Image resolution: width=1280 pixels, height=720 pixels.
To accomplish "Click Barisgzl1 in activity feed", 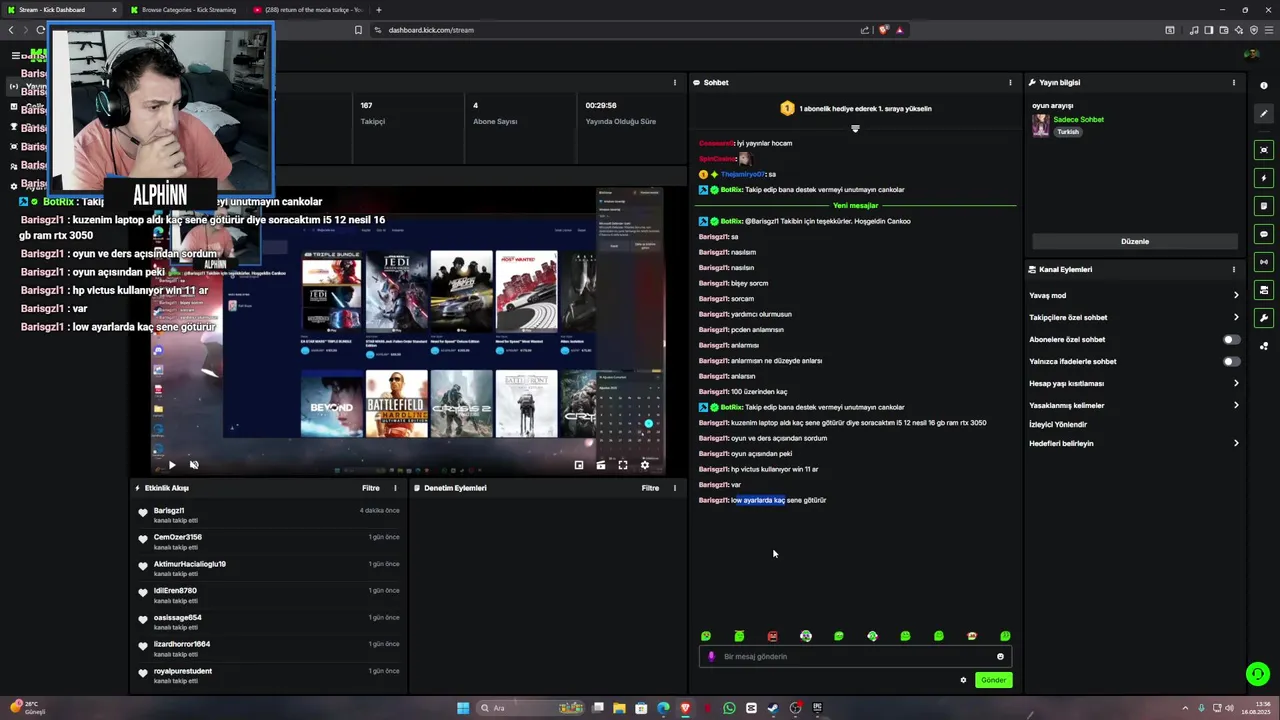I will tap(169, 511).
